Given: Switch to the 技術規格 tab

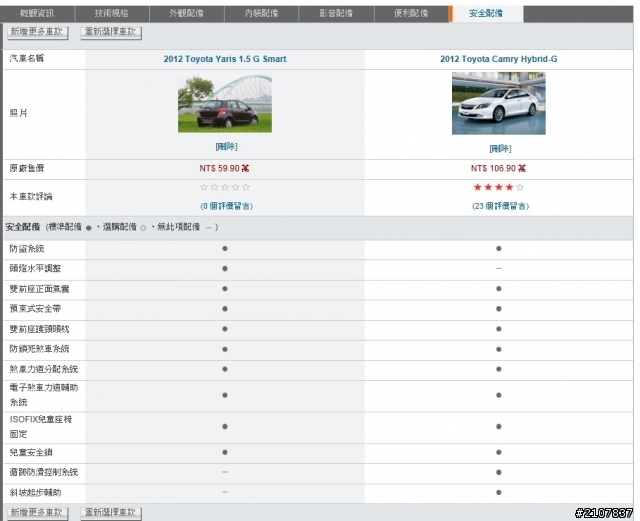Looking at the screenshot, I should pos(112,13).
